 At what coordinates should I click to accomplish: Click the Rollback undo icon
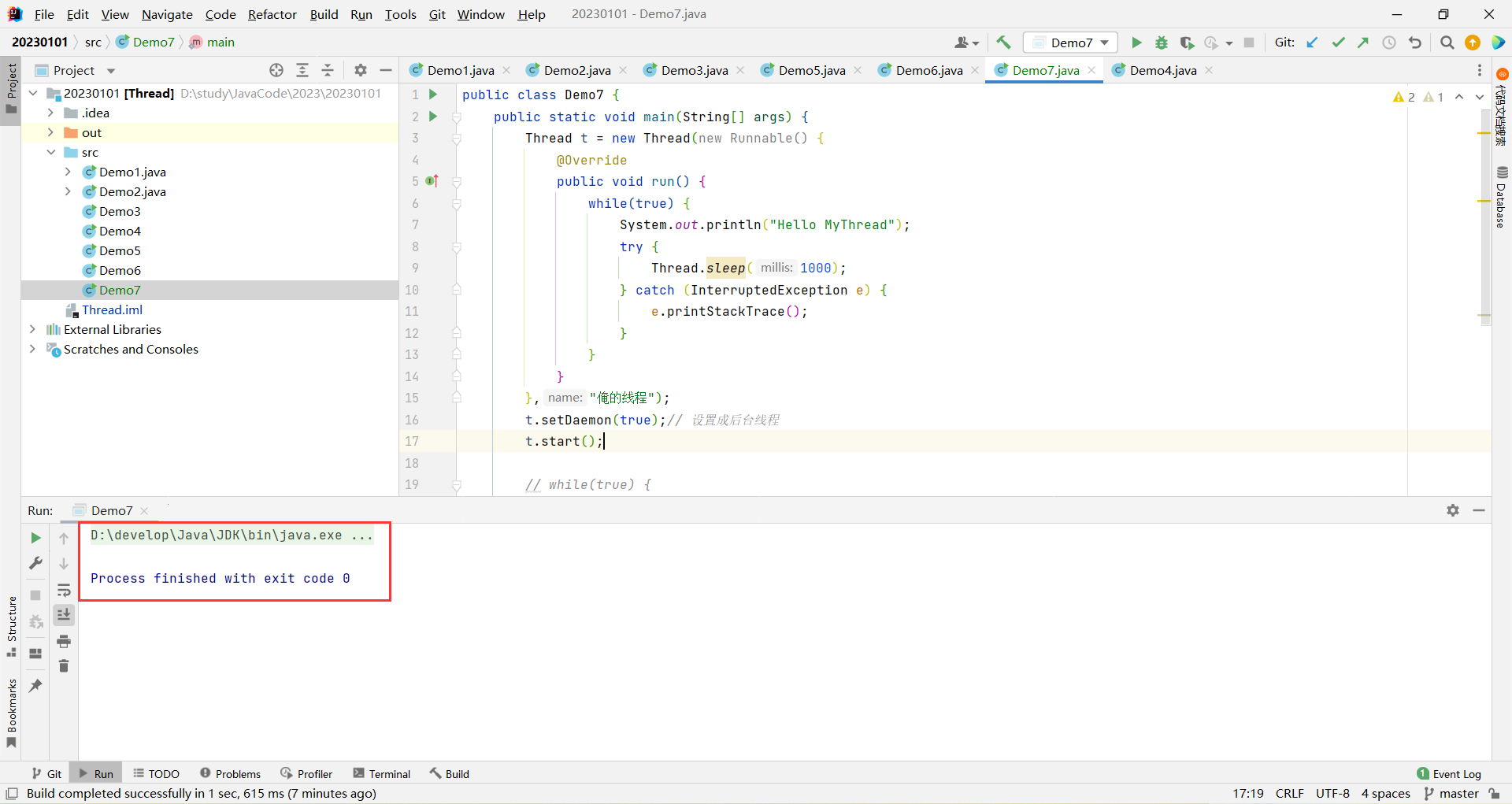pyautogui.click(x=1415, y=43)
